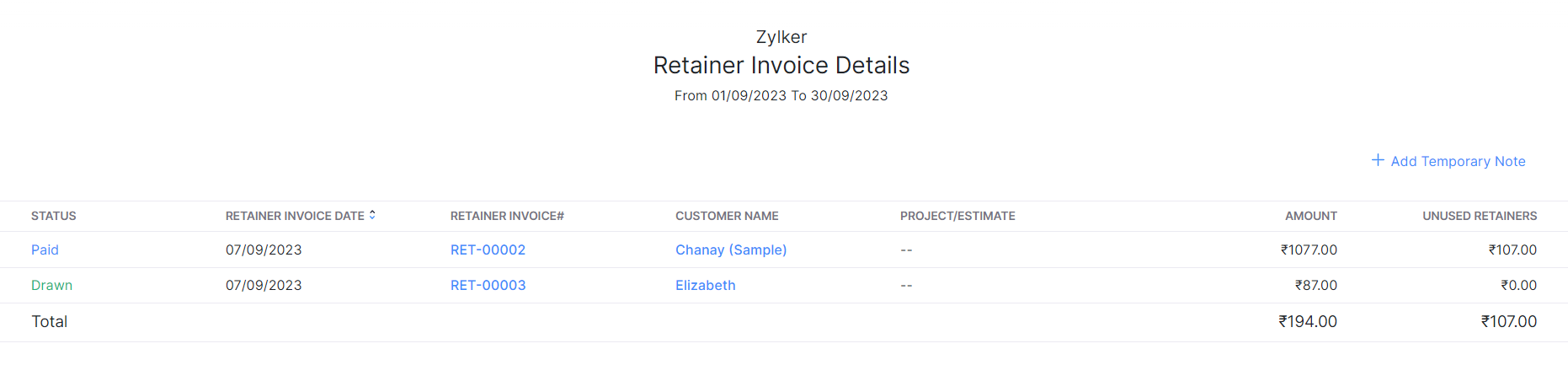Click the Total row label

49,322
